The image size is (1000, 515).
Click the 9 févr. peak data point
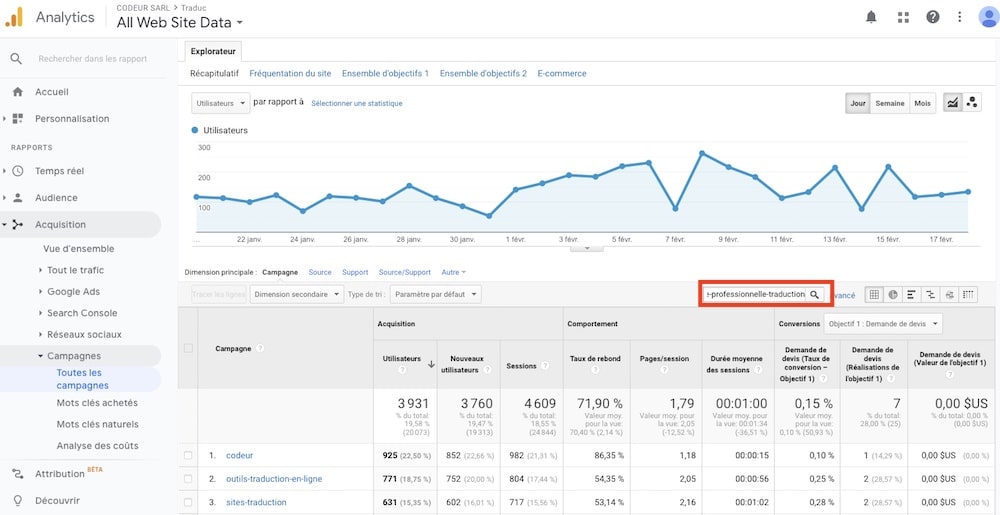[702, 152]
